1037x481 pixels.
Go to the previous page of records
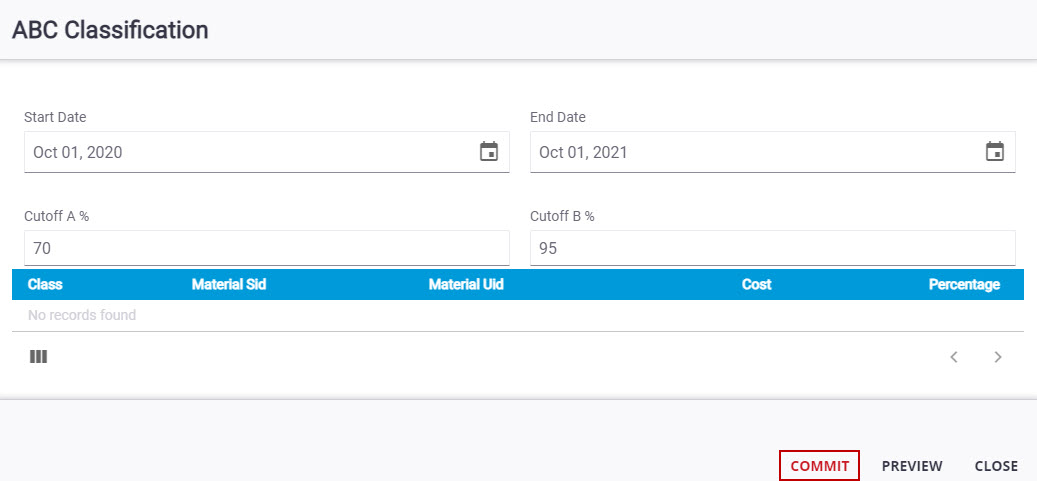tap(954, 357)
